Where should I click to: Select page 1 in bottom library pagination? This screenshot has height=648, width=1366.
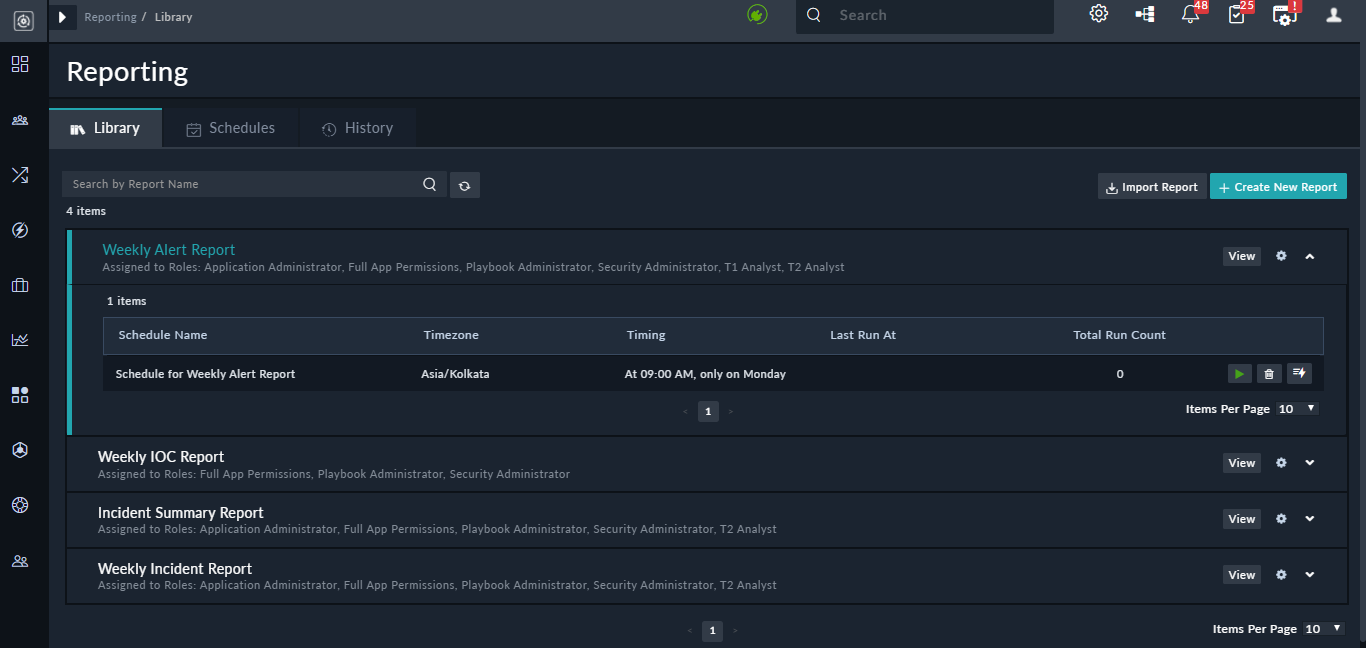point(712,631)
